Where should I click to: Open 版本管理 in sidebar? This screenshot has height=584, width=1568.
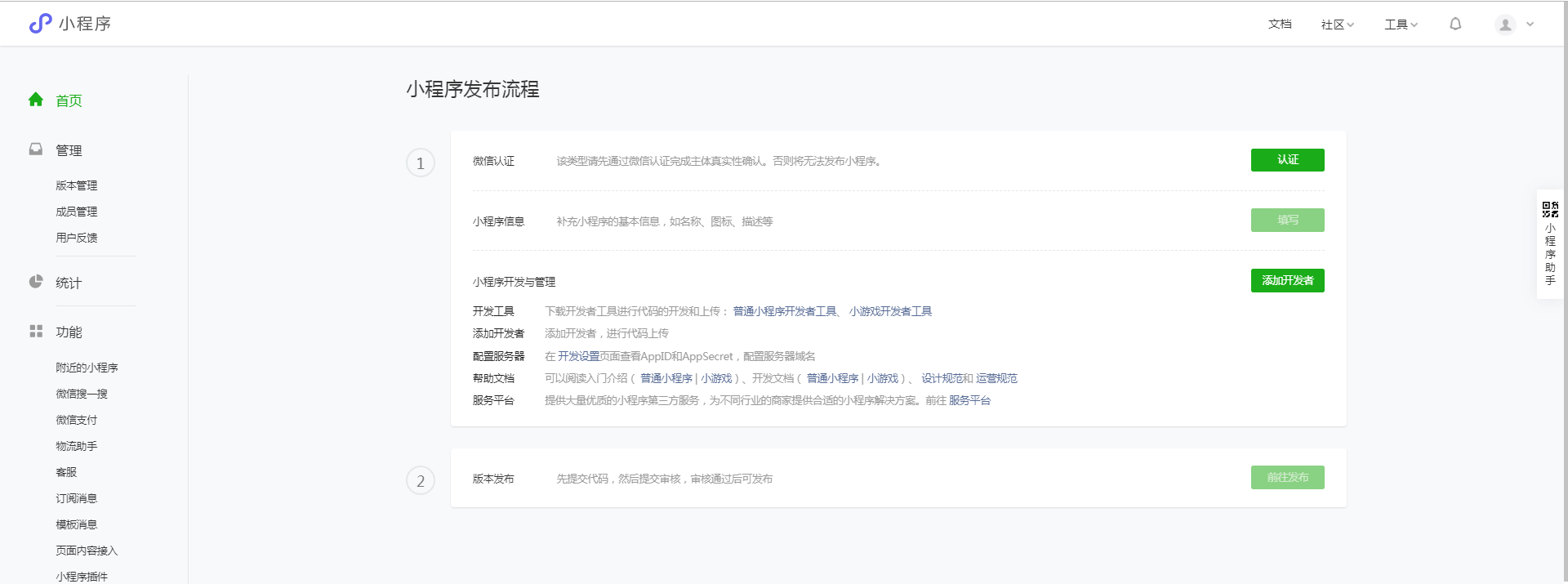point(77,185)
